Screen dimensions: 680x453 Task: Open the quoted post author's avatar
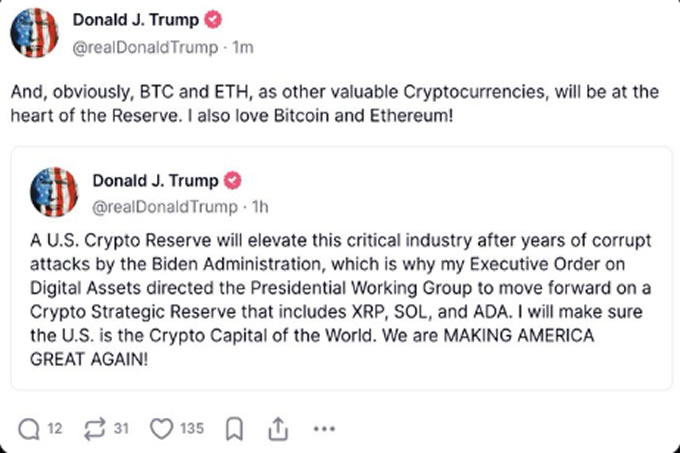[x=55, y=192]
